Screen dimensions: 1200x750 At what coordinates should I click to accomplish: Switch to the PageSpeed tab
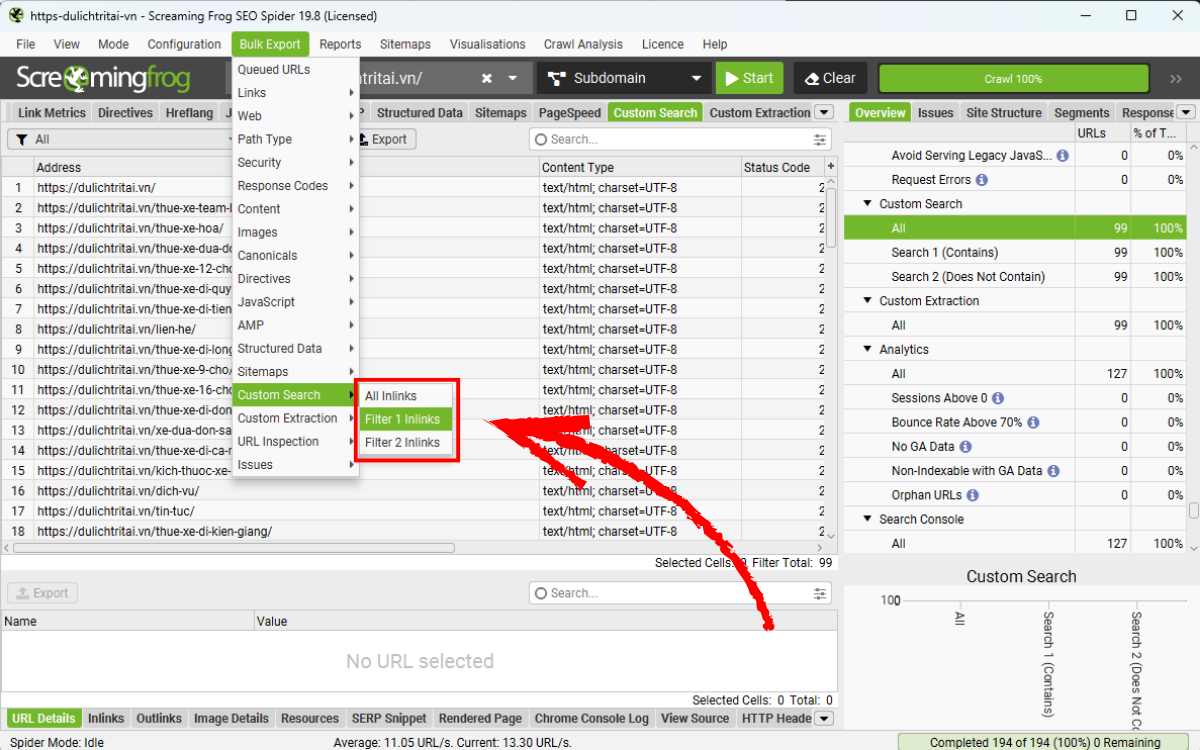(570, 113)
